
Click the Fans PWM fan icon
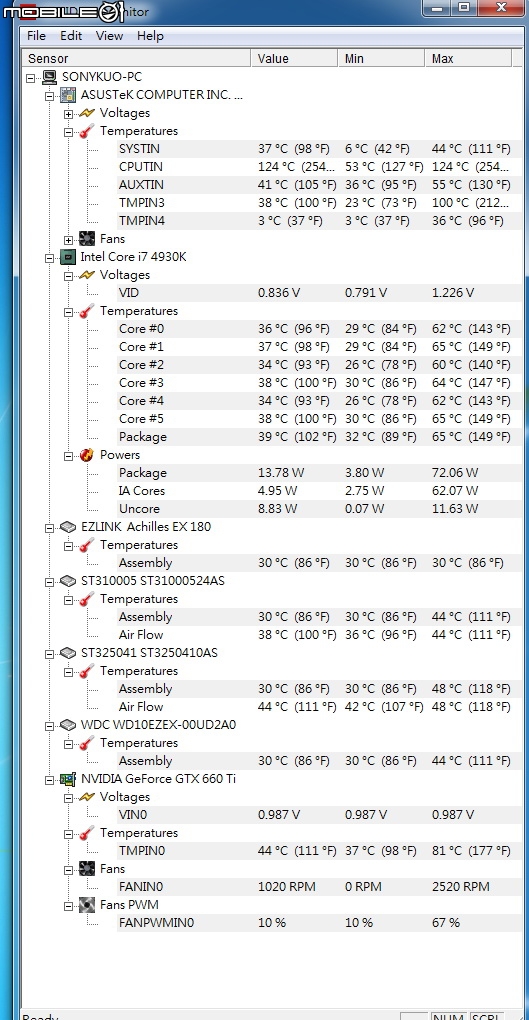[x=87, y=905]
